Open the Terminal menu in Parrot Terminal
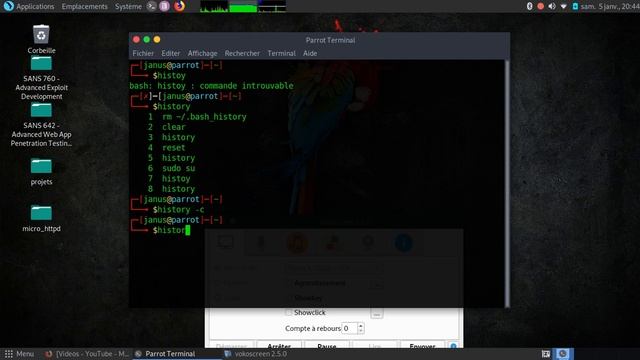Viewport: 640px width, 360px height. coord(281,53)
